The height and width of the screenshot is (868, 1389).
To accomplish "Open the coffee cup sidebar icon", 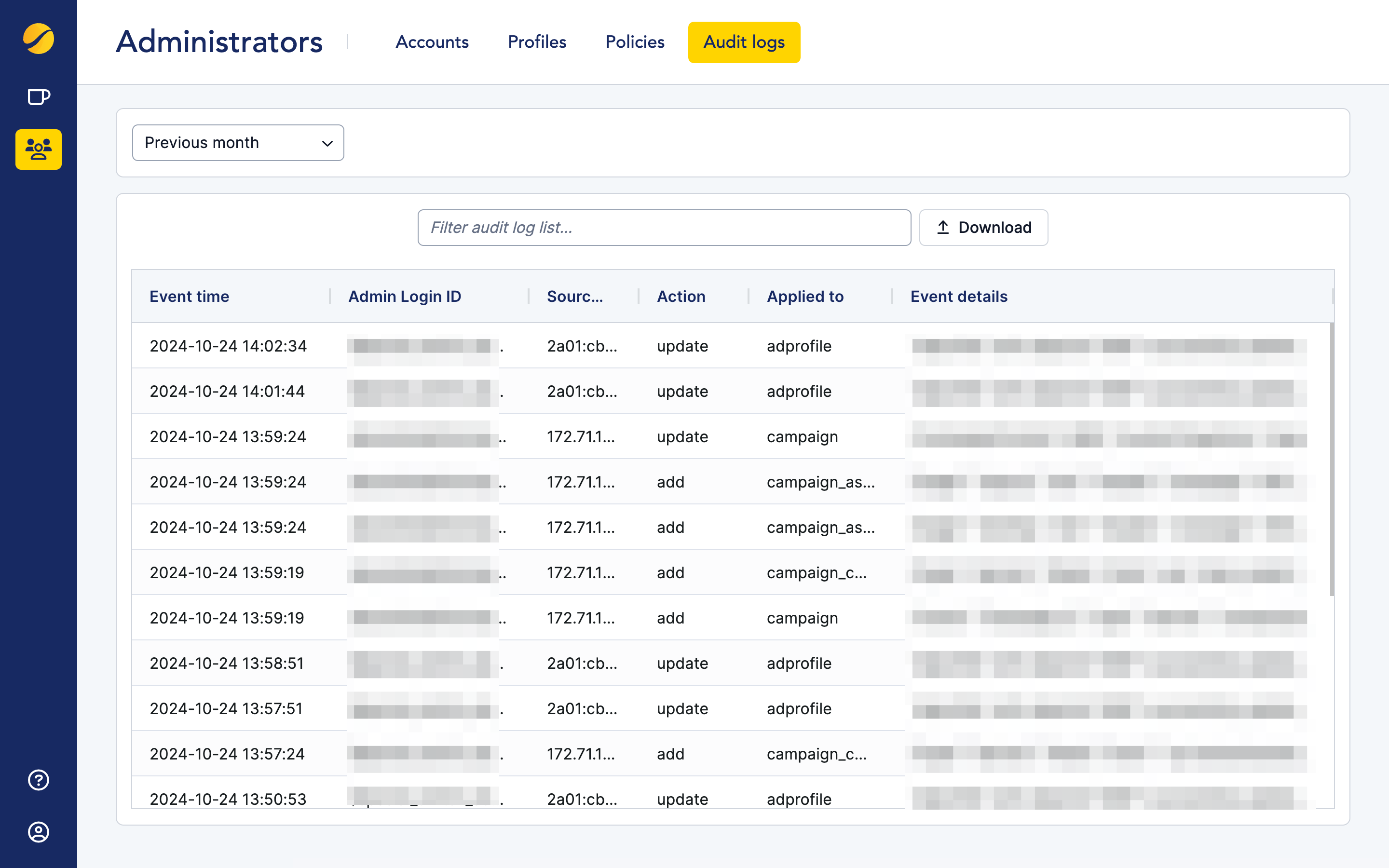I will 39,97.
